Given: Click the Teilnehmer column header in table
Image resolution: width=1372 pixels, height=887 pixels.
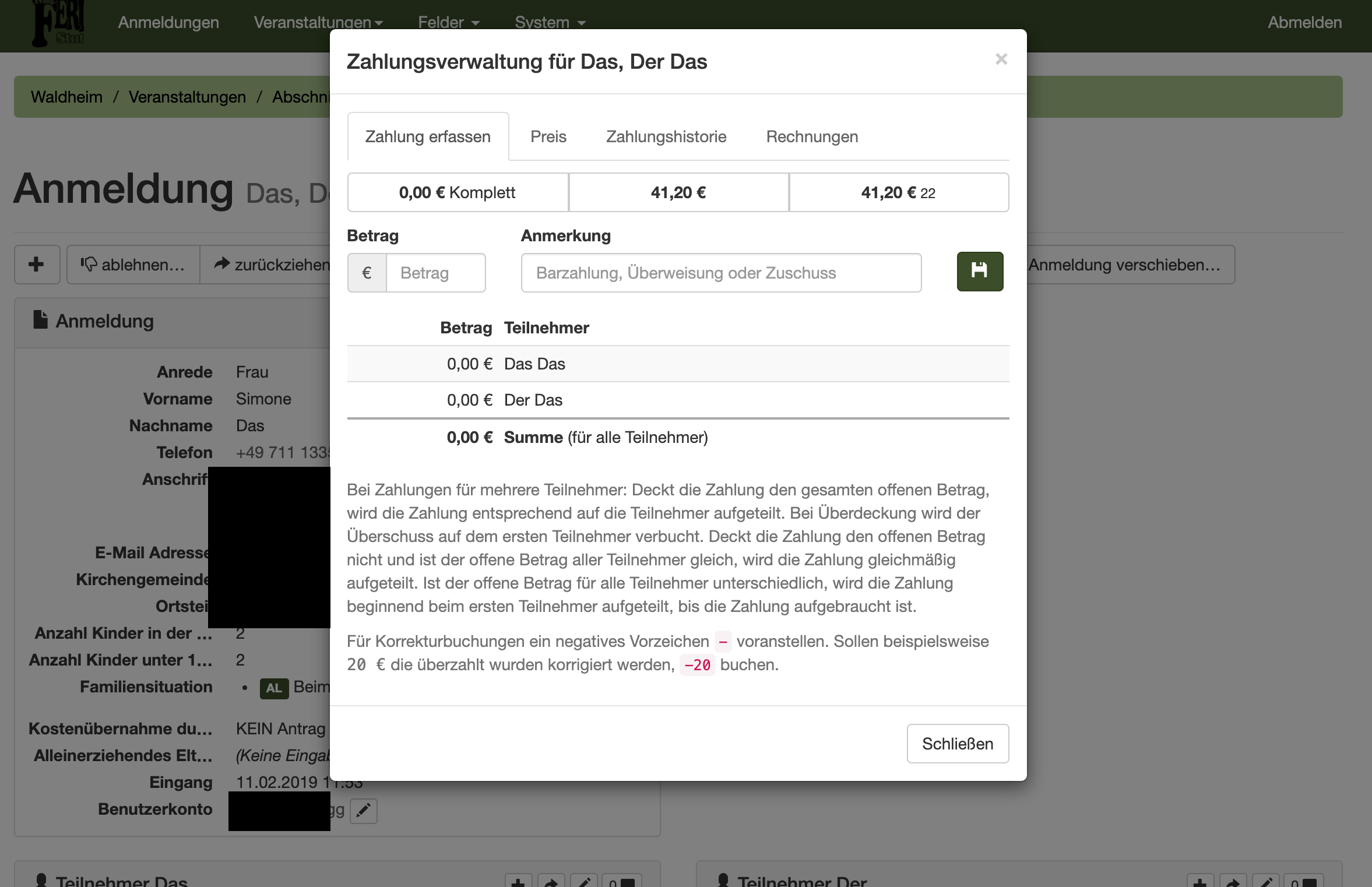Looking at the screenshot, I should pyautogui.click(x=546, y=328).
